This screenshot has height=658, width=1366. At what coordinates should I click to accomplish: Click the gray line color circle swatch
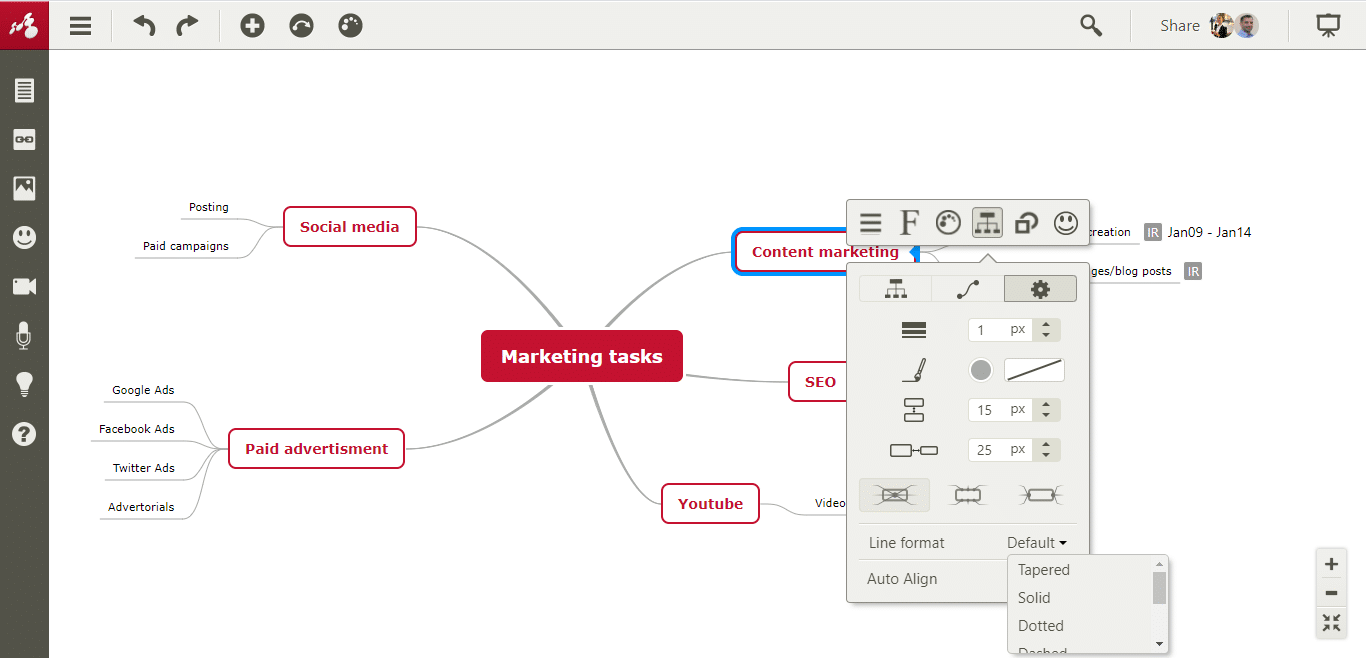point(981,370)
